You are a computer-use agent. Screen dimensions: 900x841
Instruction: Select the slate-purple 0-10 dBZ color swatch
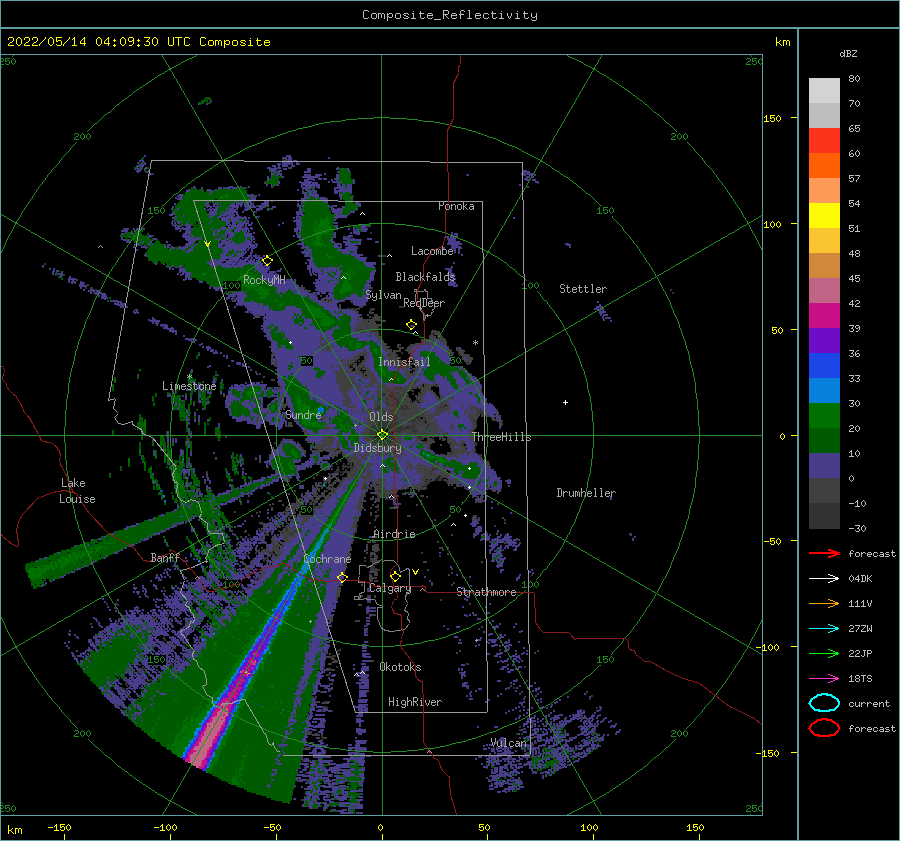click(x=824, y=466)
